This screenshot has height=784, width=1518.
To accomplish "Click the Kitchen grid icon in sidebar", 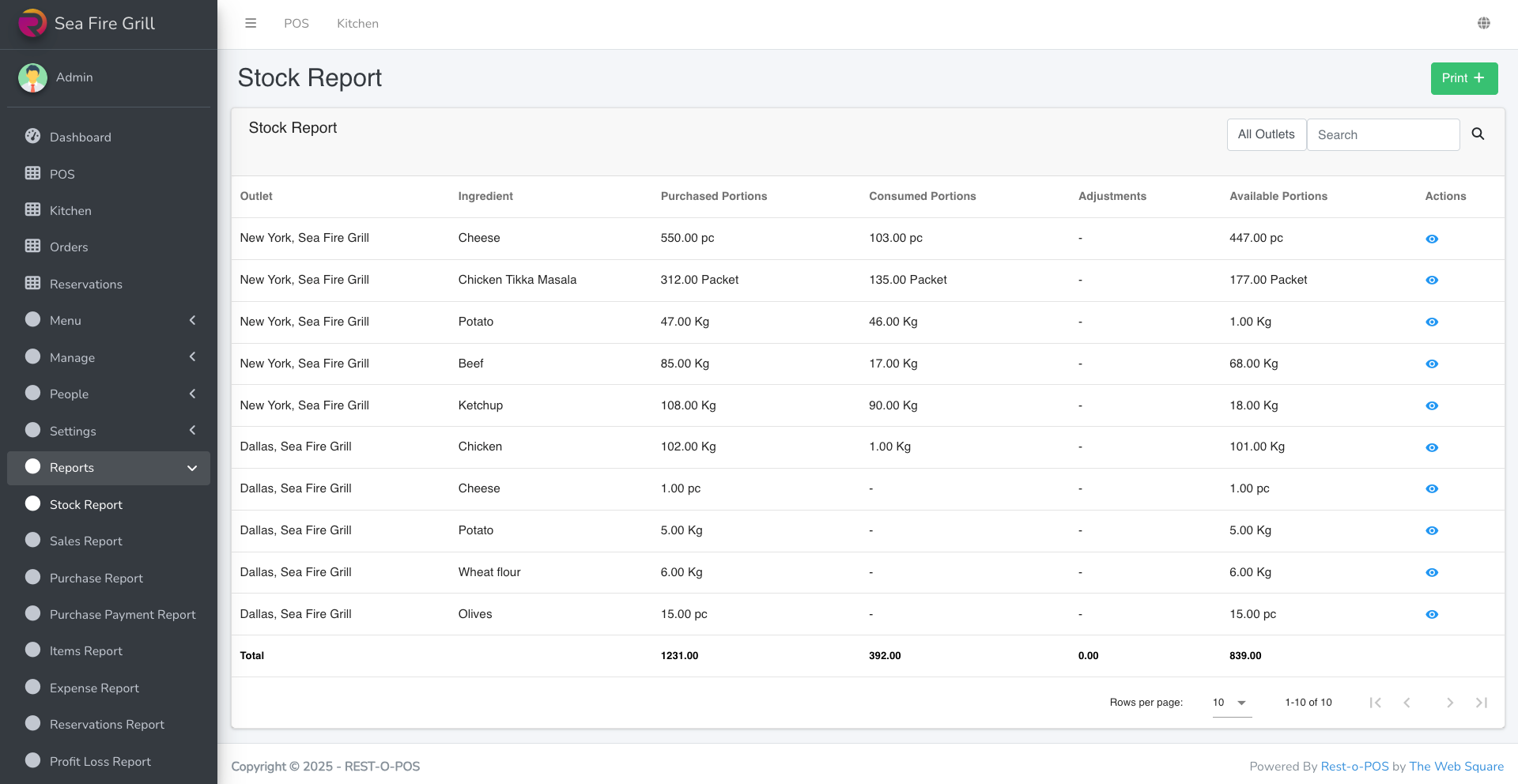I will [x=32, y=209].
